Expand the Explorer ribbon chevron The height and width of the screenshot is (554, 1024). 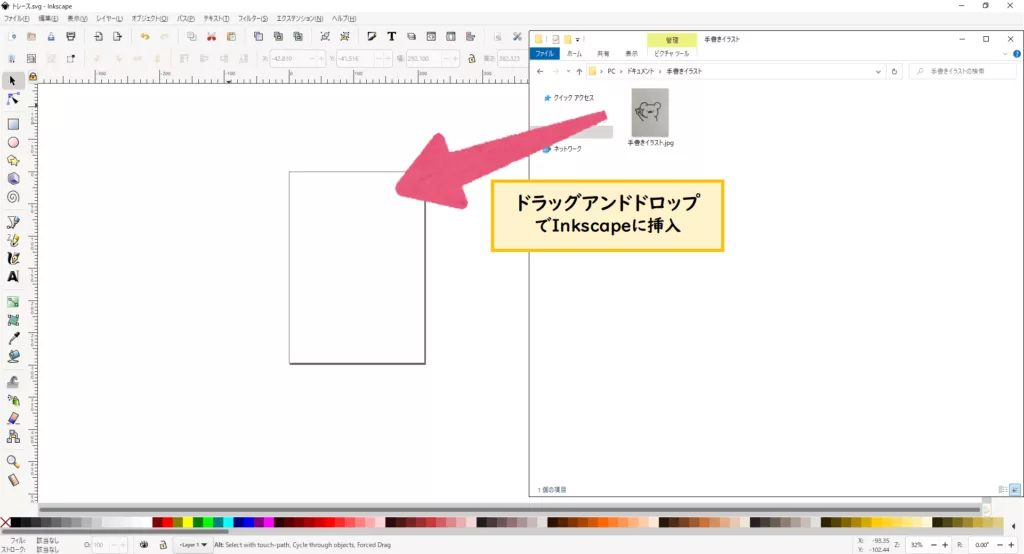1005,54
